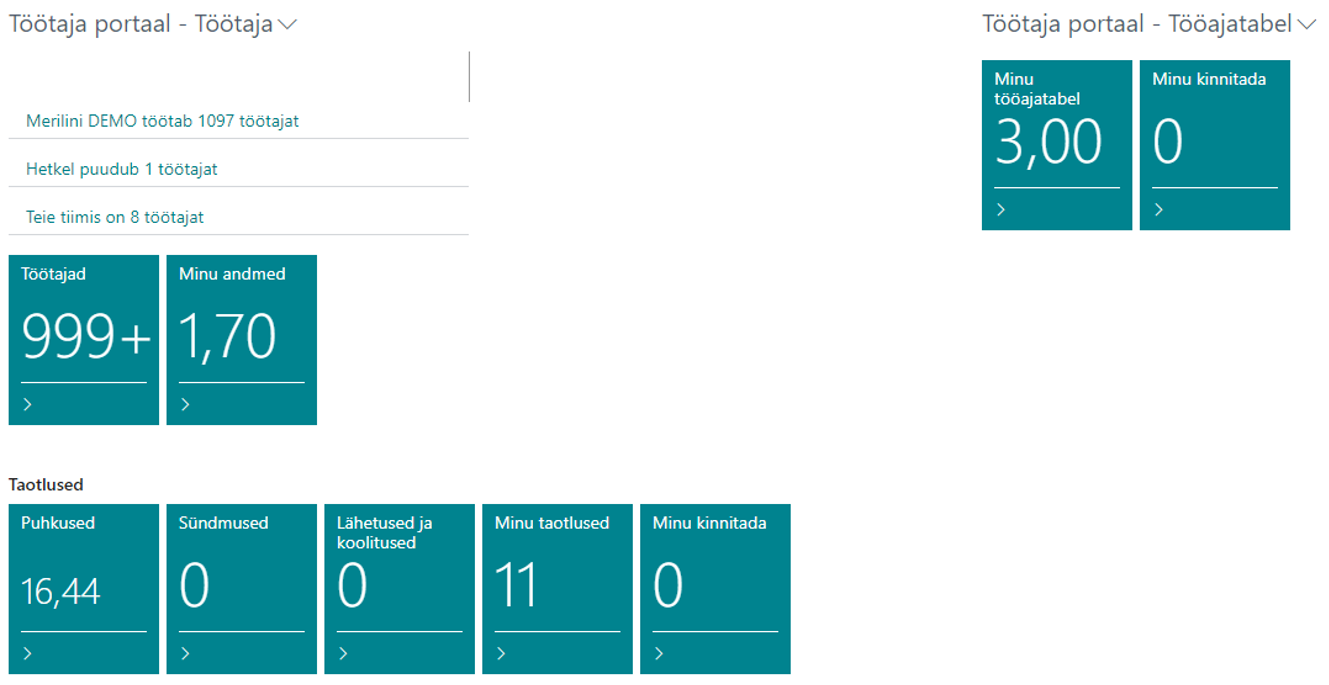Open the Sündmused tile
This screenshot has width=1329, height=685.
tap(241, 589)
